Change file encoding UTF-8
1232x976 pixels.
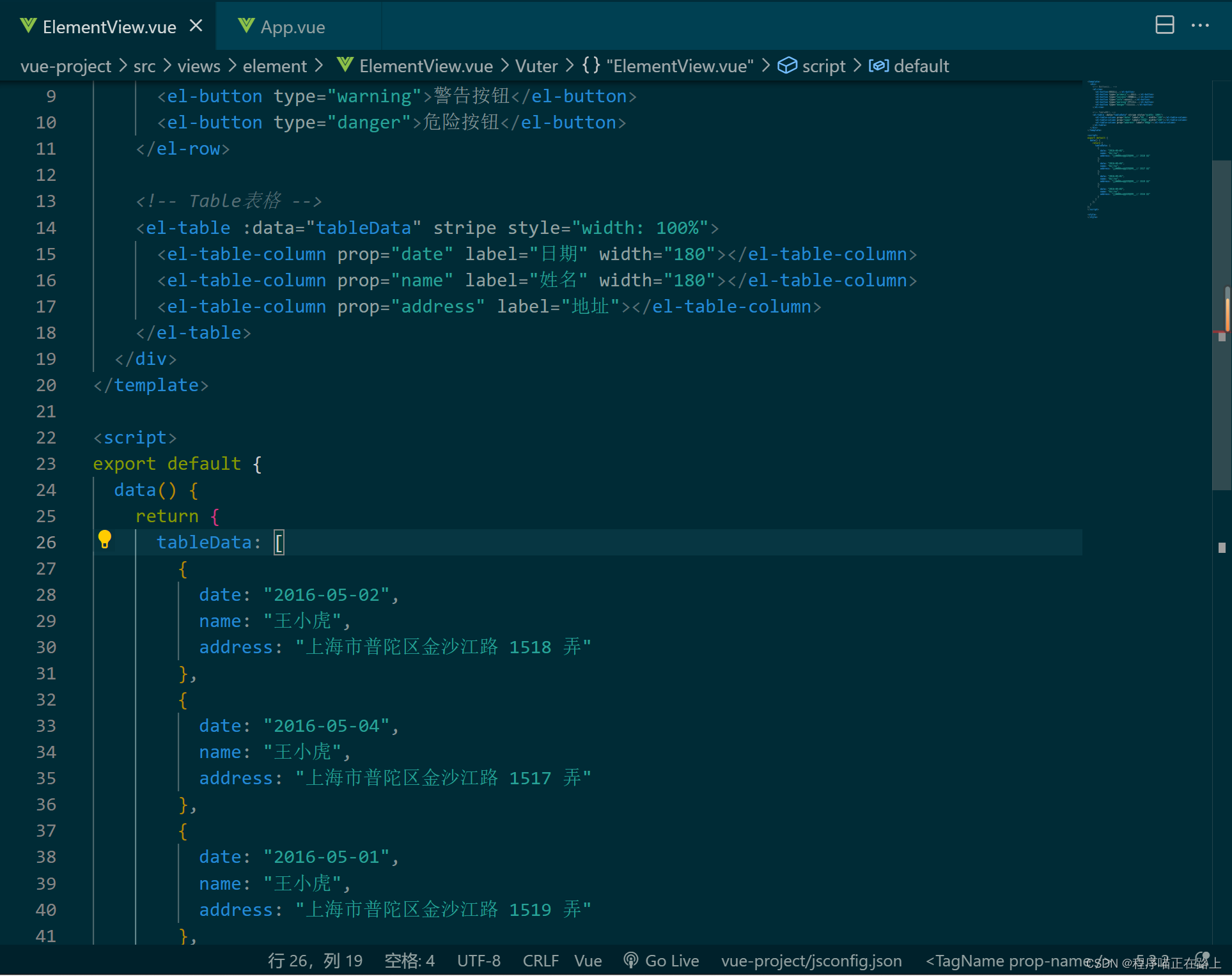click(478, 961)
